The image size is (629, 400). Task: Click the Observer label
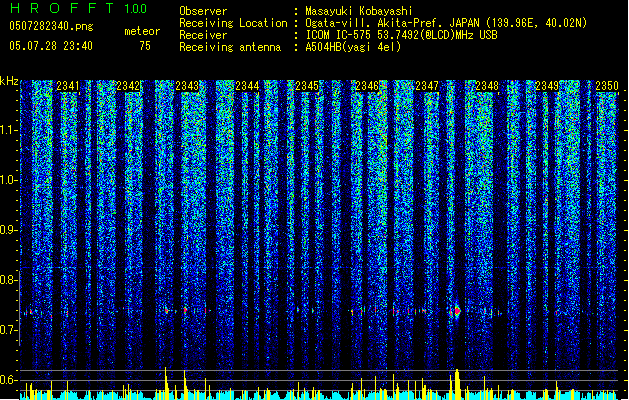(203, 11)
